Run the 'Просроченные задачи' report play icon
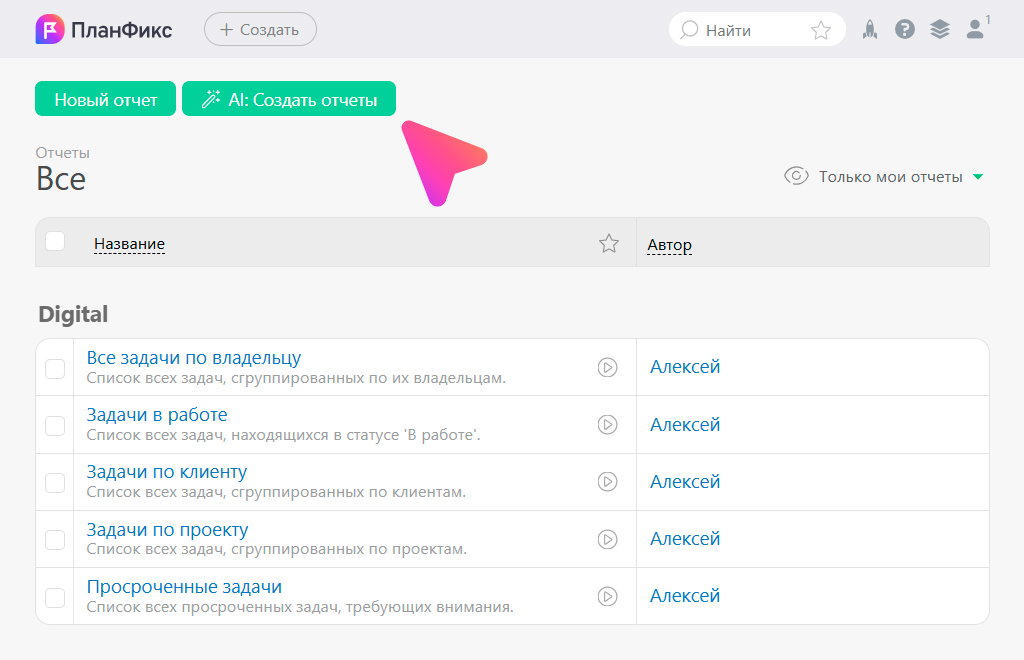The image size is (1024, 660). (x=607, y=596)
